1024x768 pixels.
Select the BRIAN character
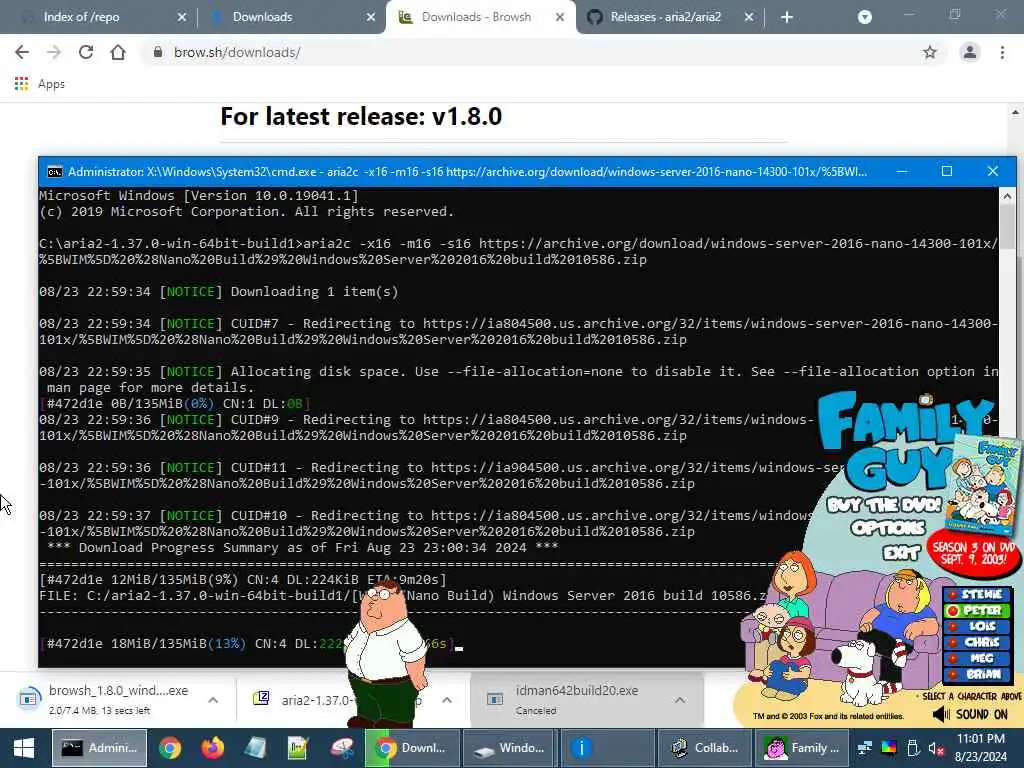tap(976, 674)
